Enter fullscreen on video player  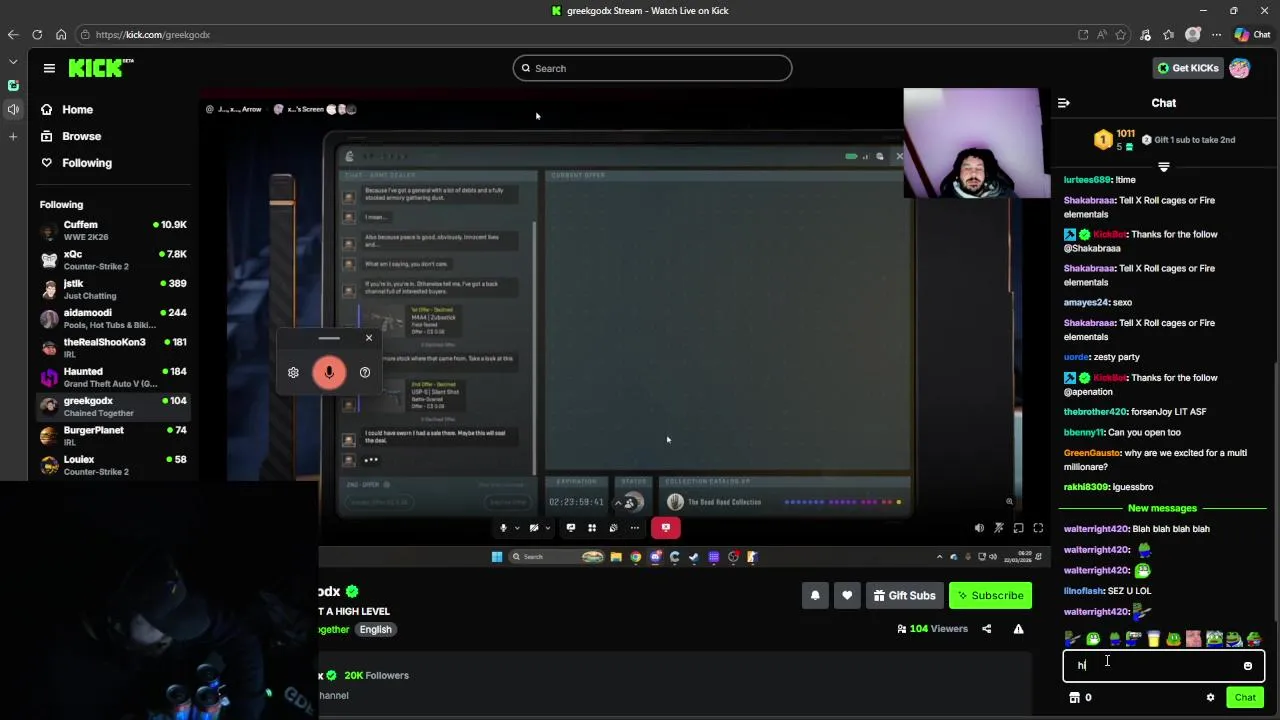coord(1038,528)
